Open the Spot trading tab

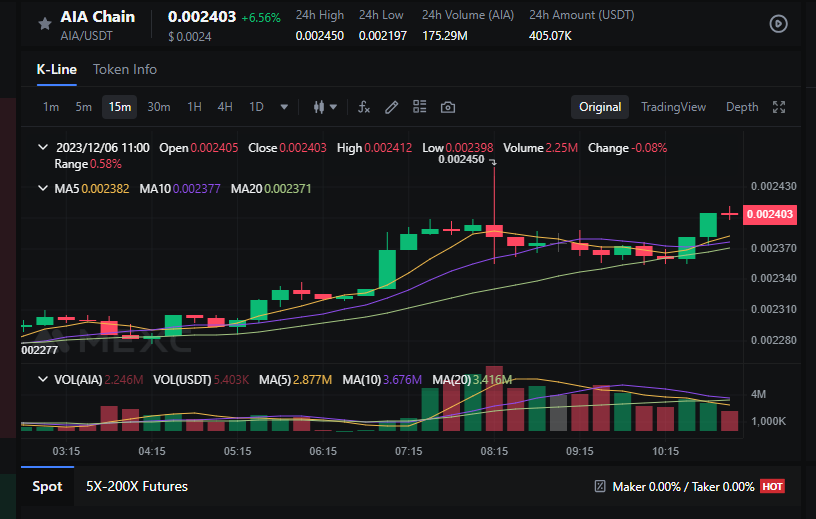pos(47,486)
